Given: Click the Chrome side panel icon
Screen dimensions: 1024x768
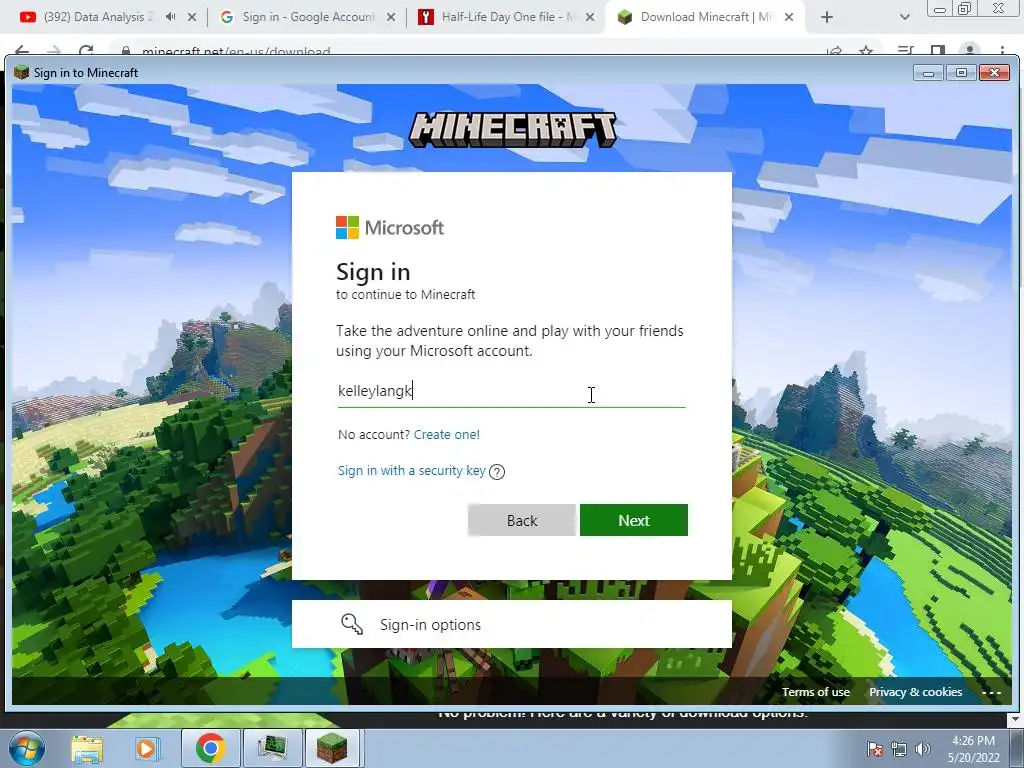Looking at the screenshot, I should click(938, 50).
